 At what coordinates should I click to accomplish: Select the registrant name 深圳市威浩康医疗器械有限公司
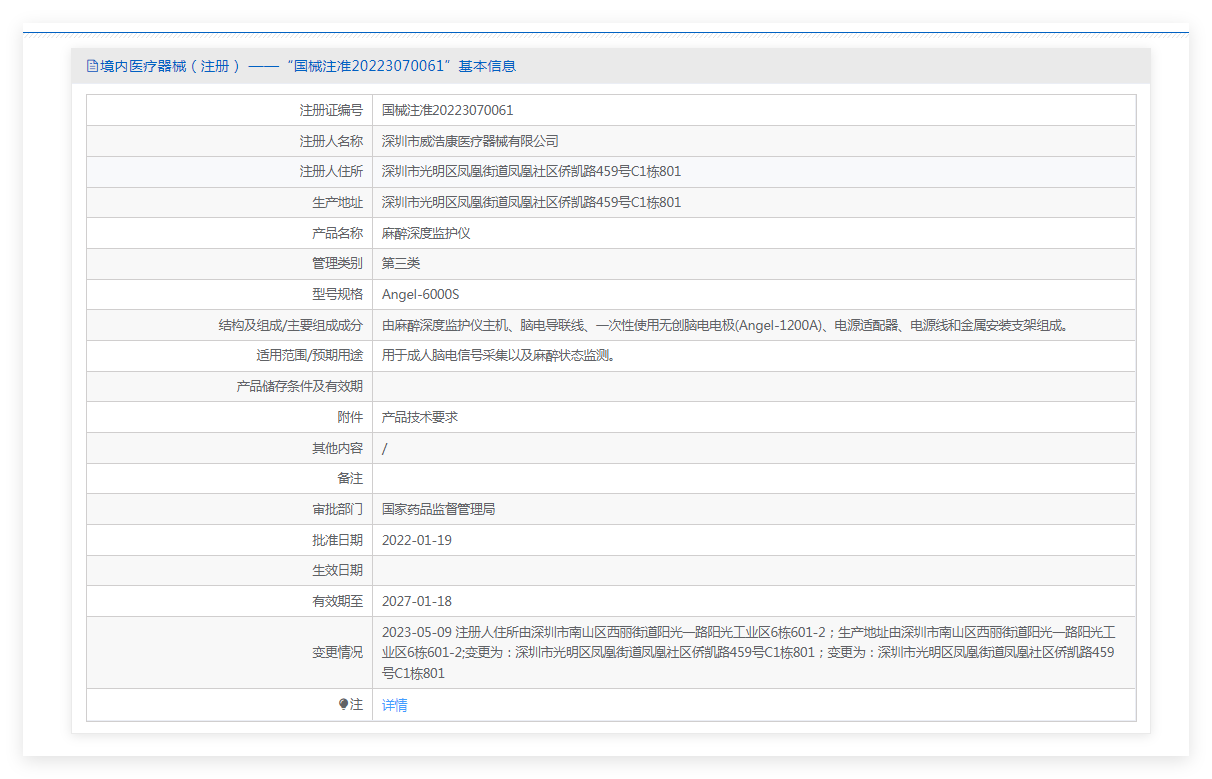coord(470,141)
